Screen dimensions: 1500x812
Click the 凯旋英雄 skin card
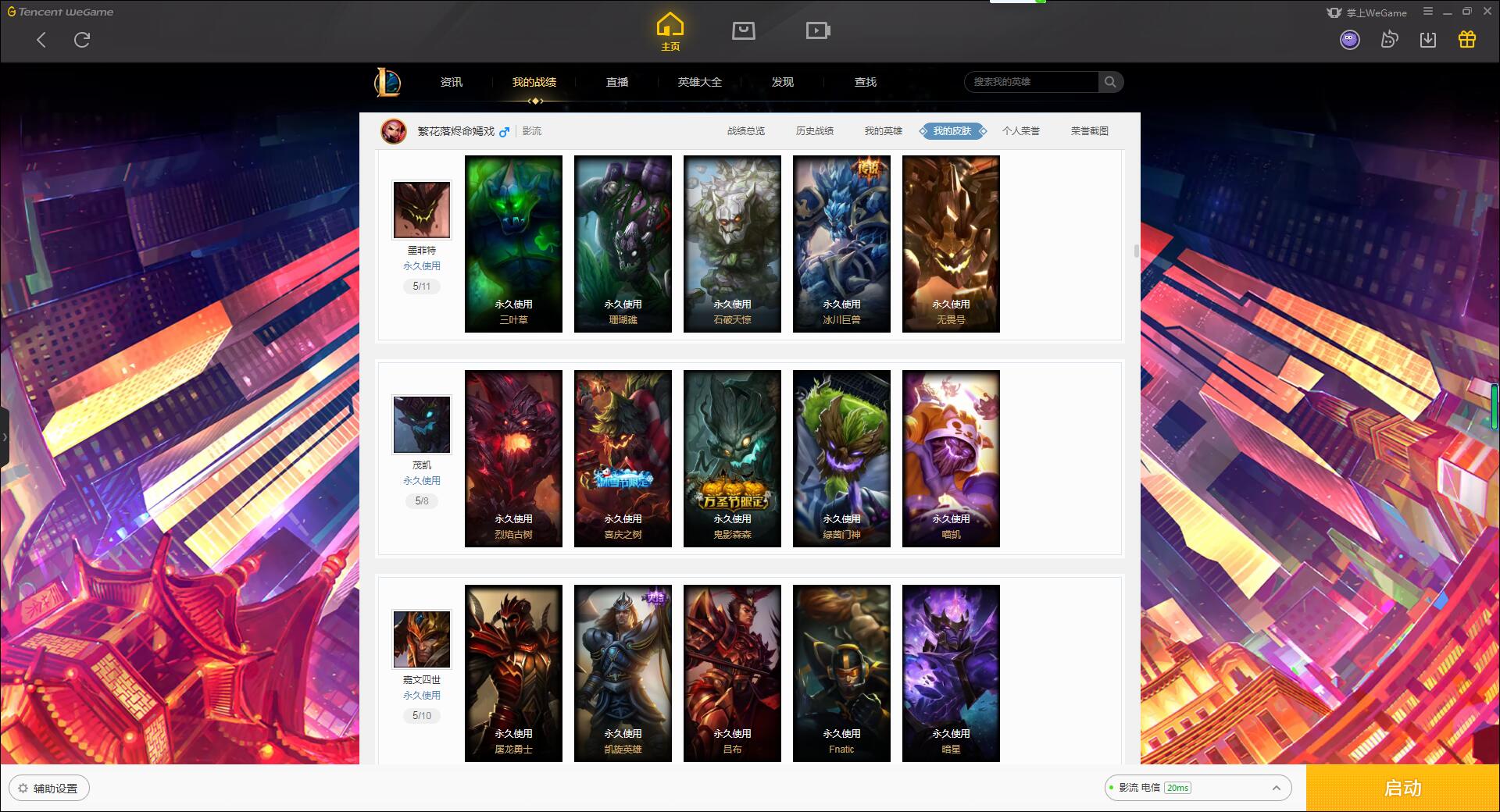point(623,673)
